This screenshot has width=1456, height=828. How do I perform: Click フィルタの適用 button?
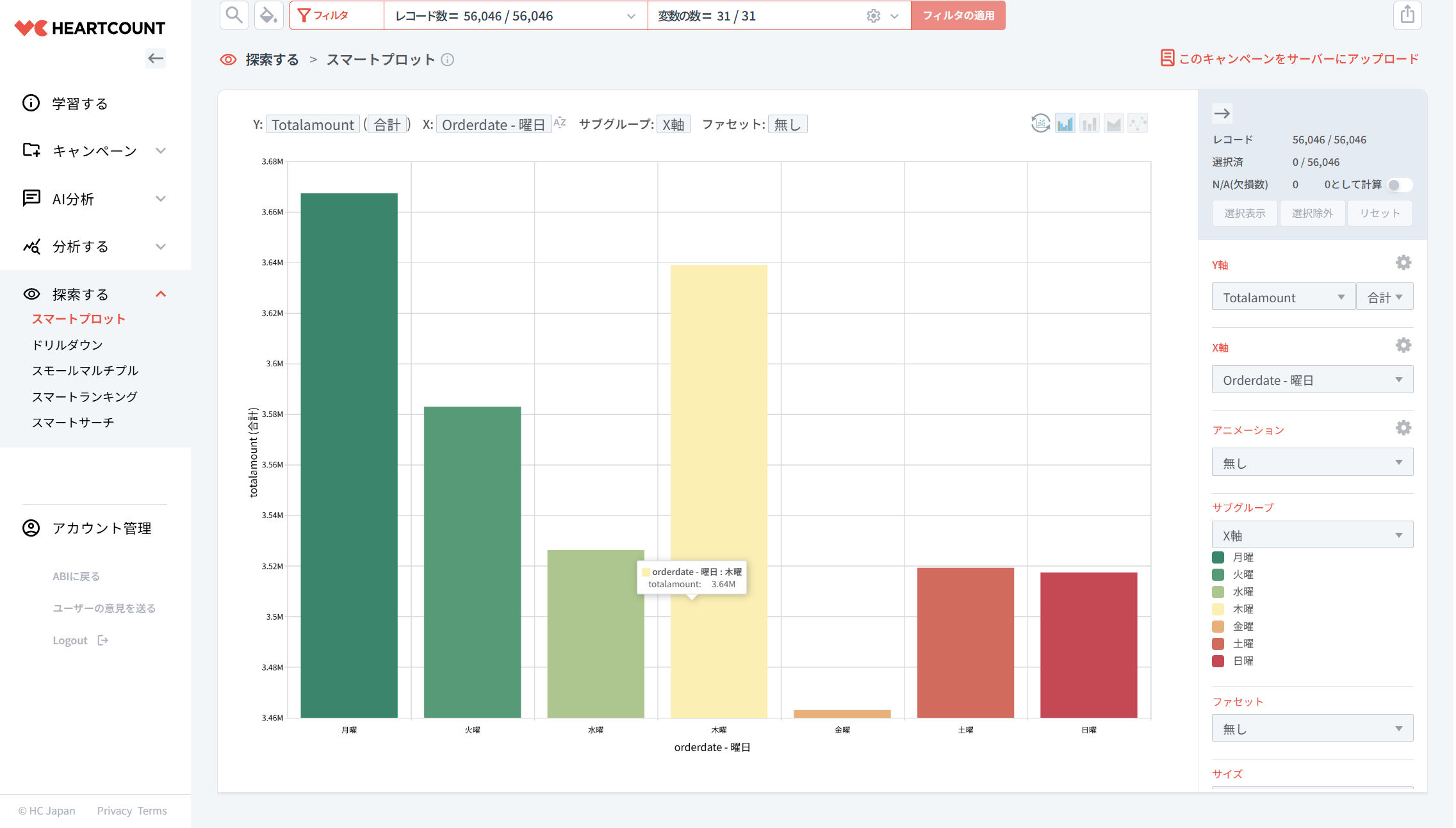click(958, 15)
